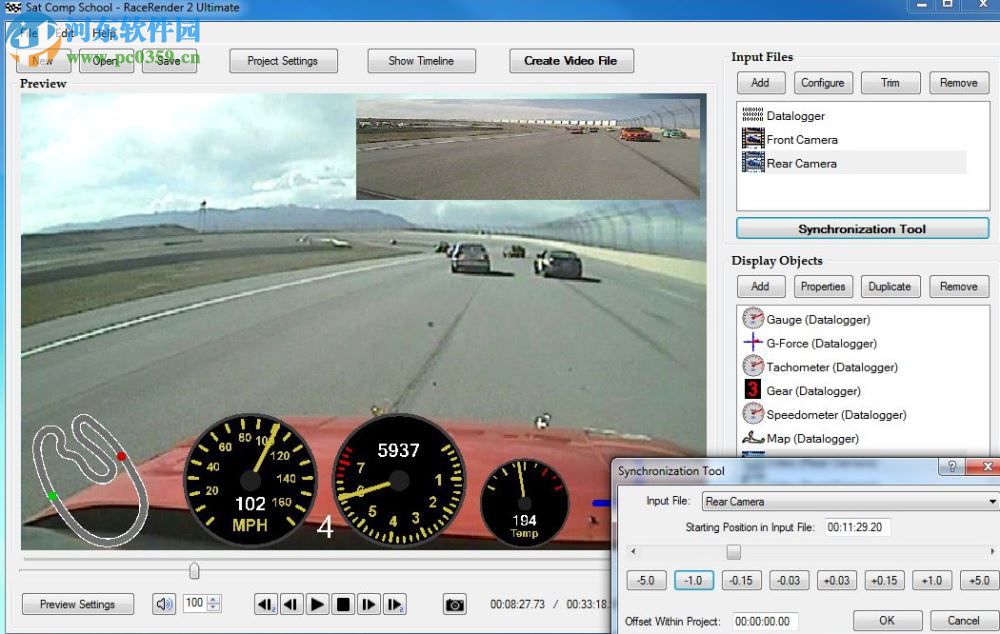
Task: Cancel the Synchronization Tool dialog
Action: 964,620
